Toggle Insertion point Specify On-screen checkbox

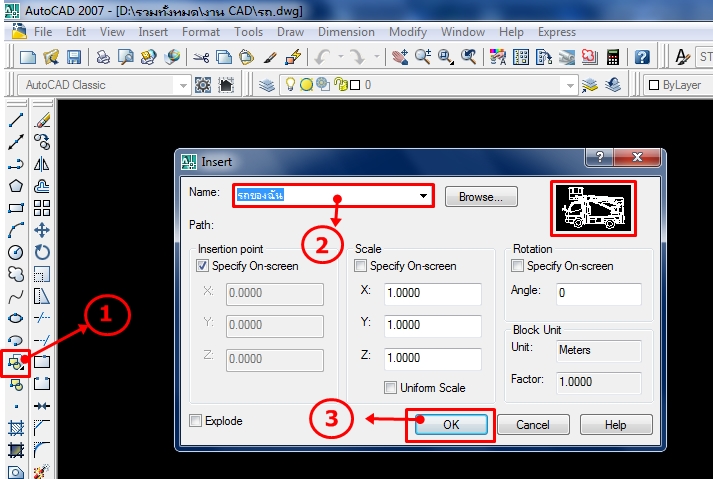[202, 266]
